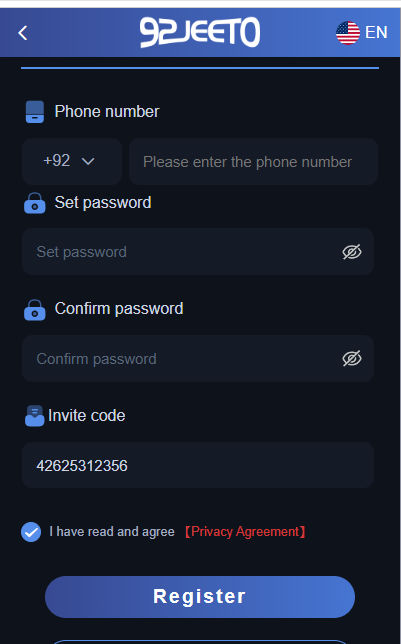Click the phone icon beside Phone number
Viewport: 401px width, 644px height.
click(x=35, y=112)
